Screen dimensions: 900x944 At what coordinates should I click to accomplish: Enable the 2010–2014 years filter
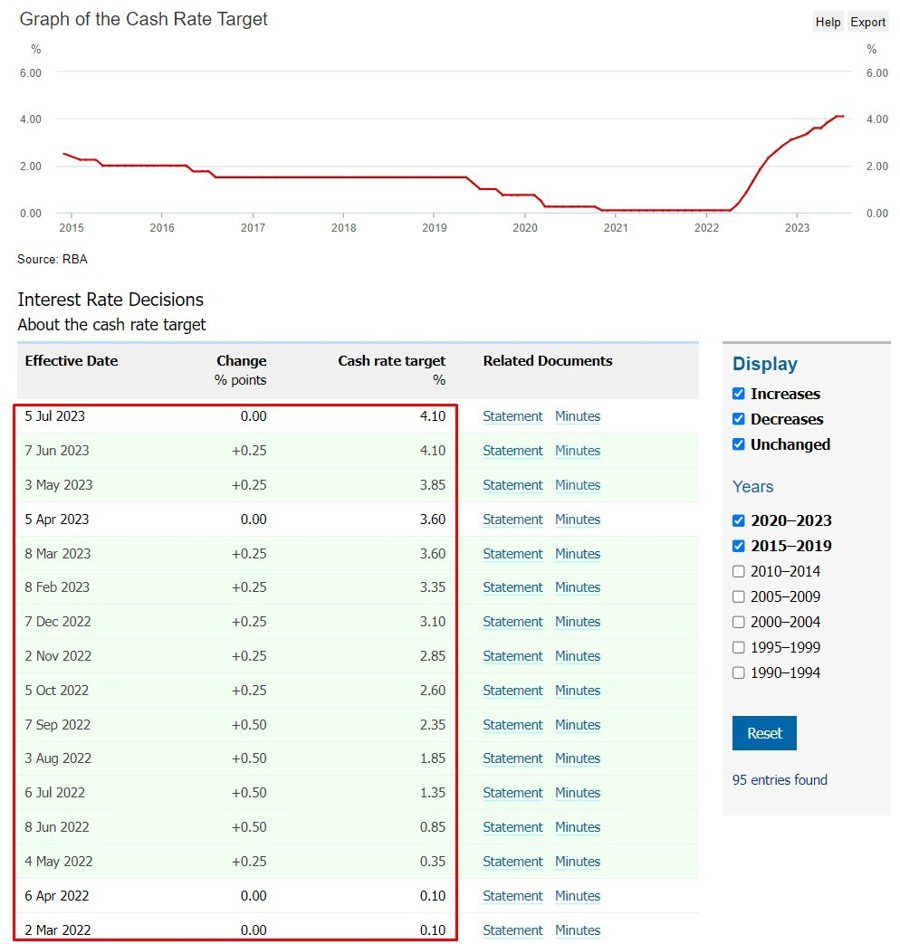pos(738,571)
